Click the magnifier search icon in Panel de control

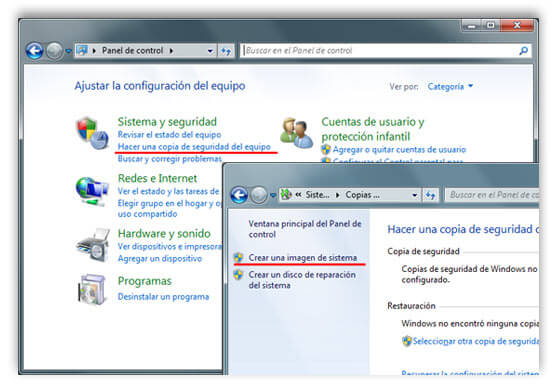click(x=524, y=51)
